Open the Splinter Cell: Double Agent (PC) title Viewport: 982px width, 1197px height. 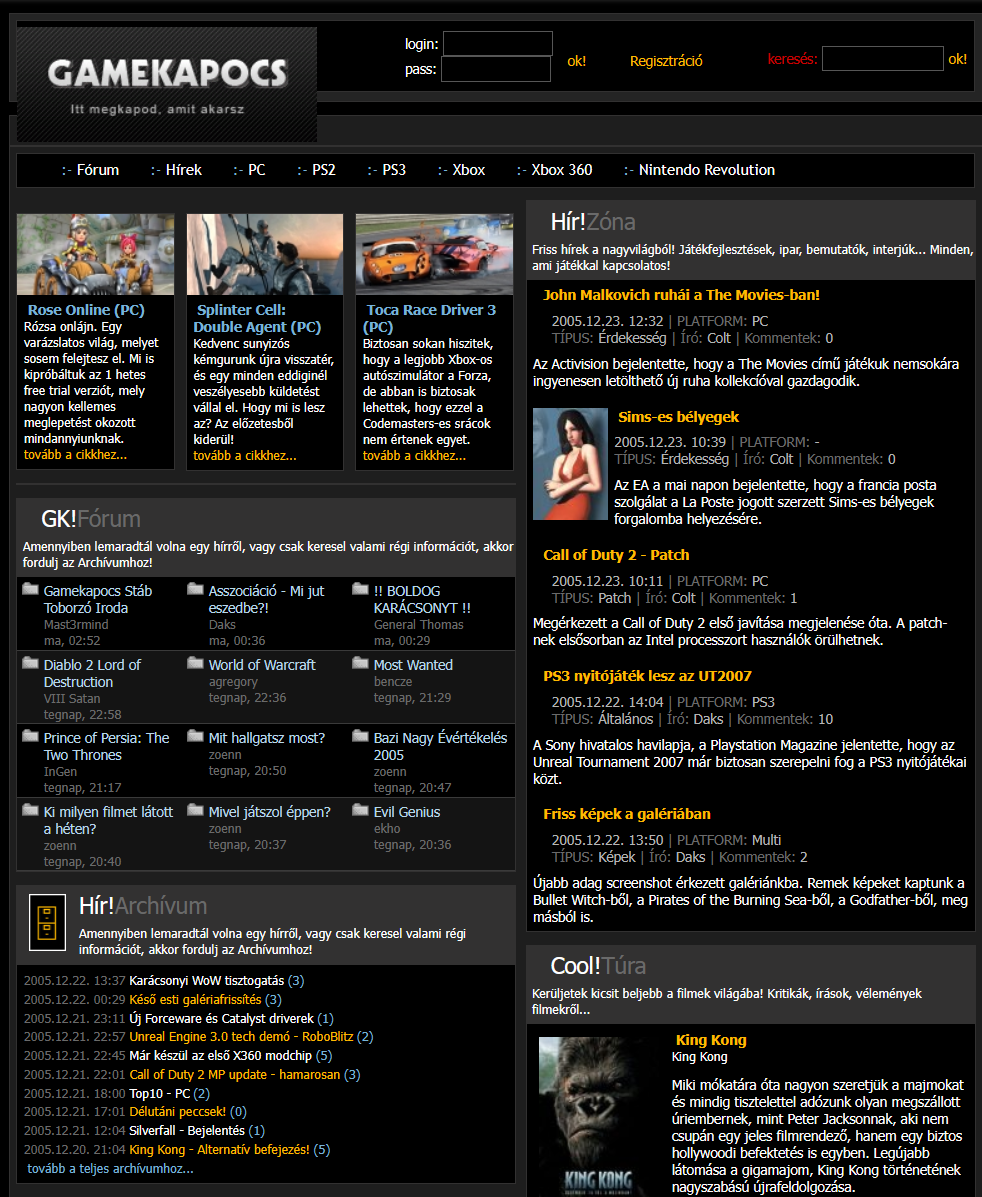(x=257, y=318)
